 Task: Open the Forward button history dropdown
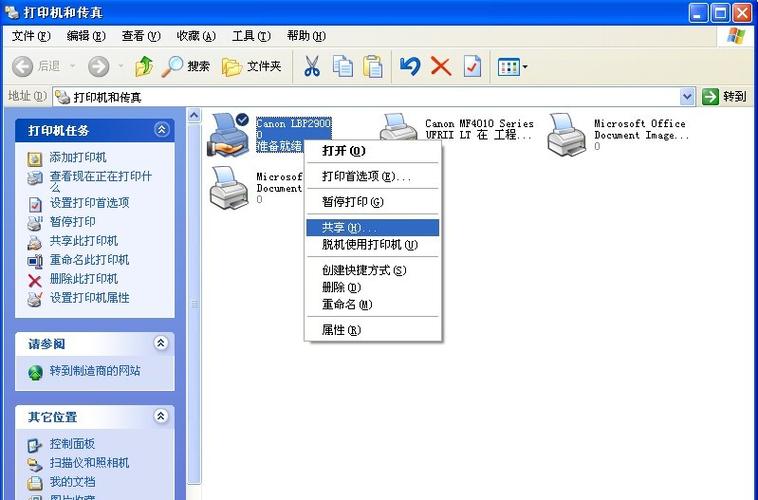(121, 66)
